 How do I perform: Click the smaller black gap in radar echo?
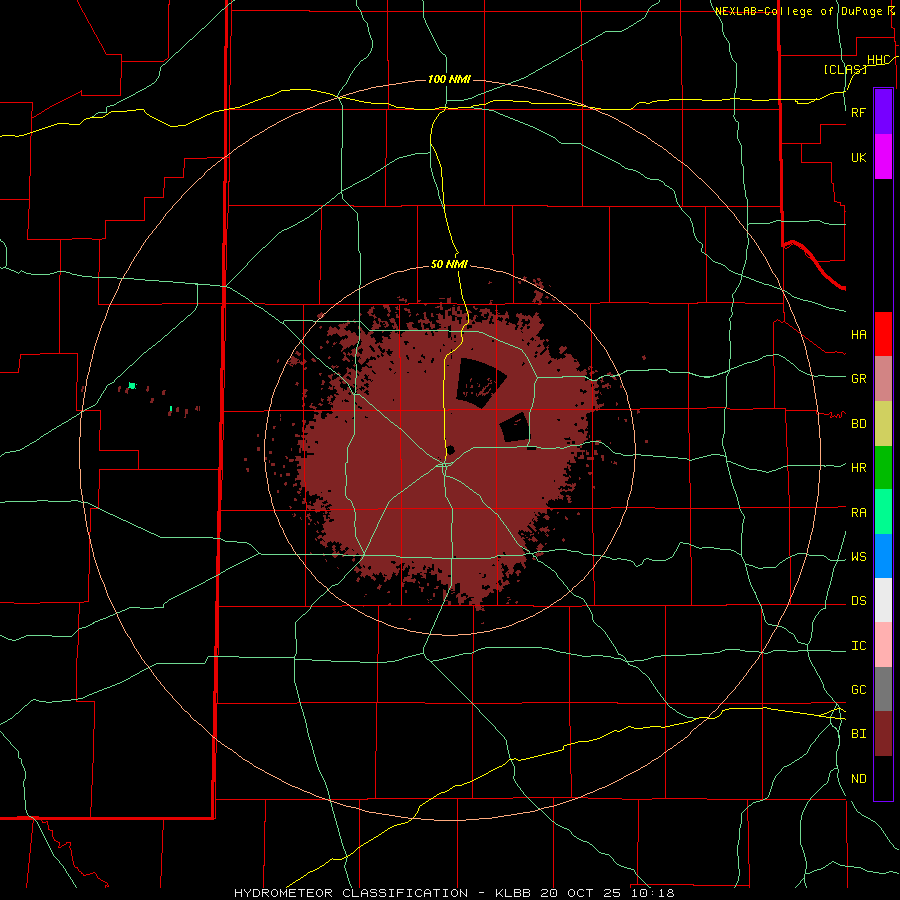[514, 428]
